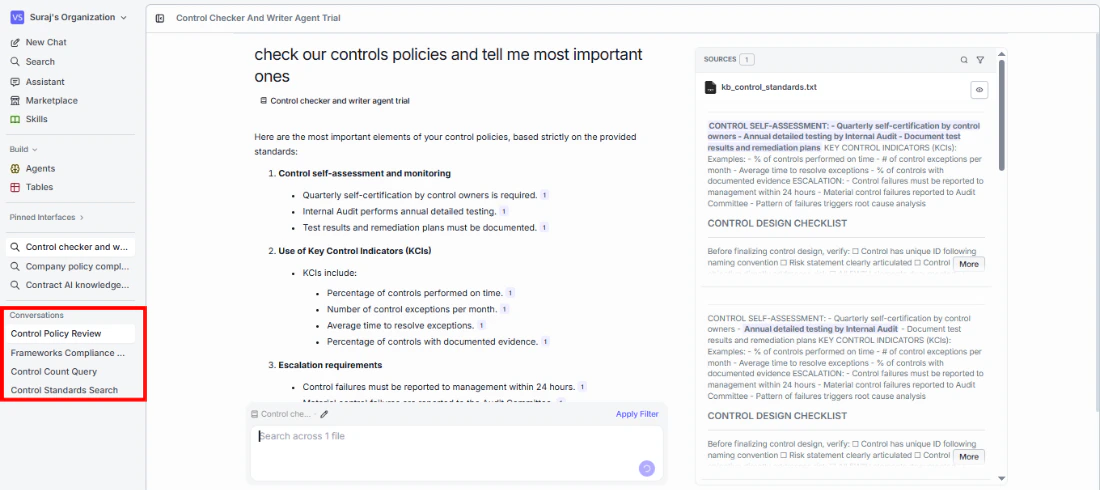
Task: Click the 'Escalation requirements' heading
Action: tap(330, 365)
